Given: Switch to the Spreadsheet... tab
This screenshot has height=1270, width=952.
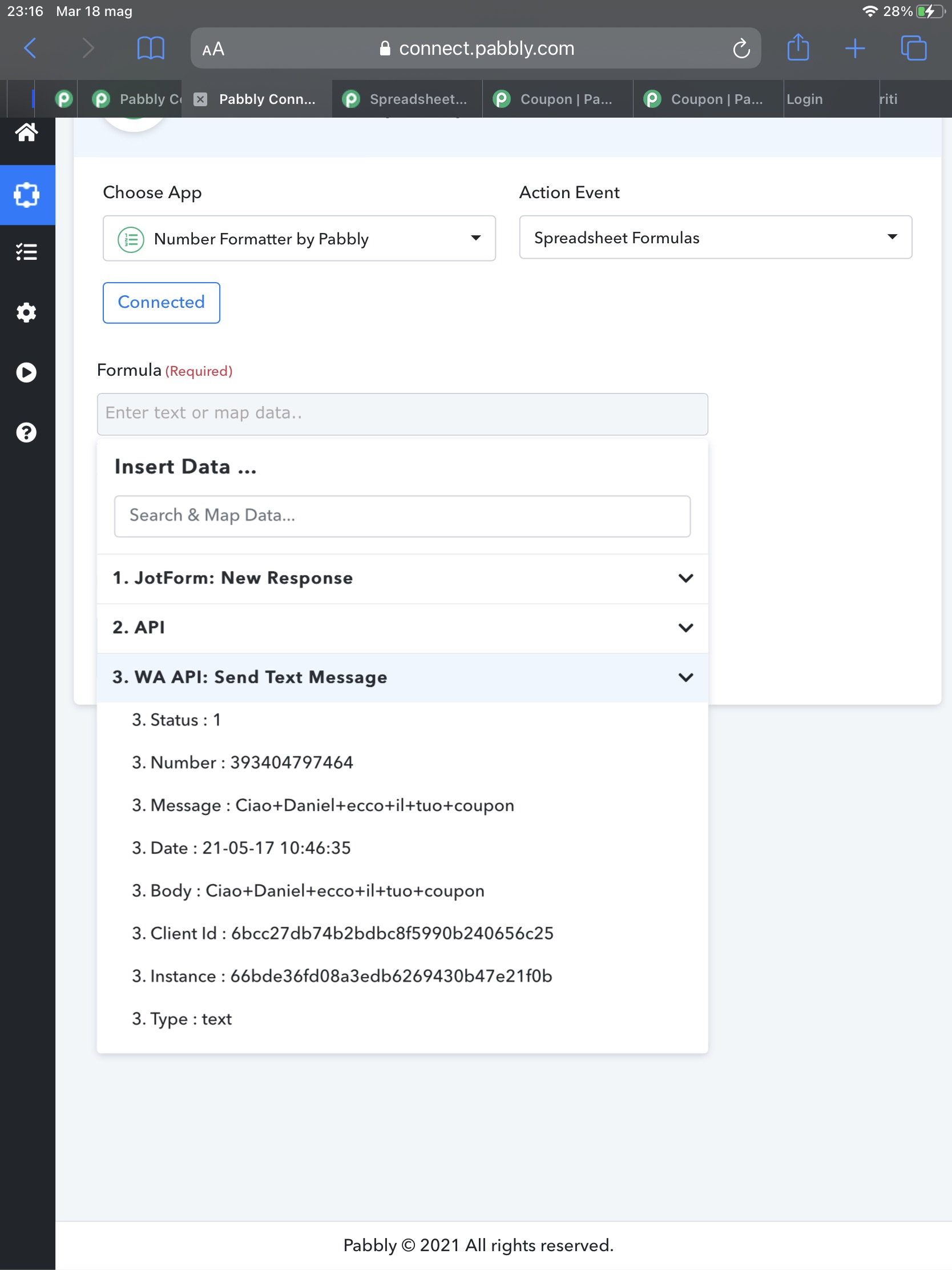Looking at the screenshot, I should (x=408, y=99).
